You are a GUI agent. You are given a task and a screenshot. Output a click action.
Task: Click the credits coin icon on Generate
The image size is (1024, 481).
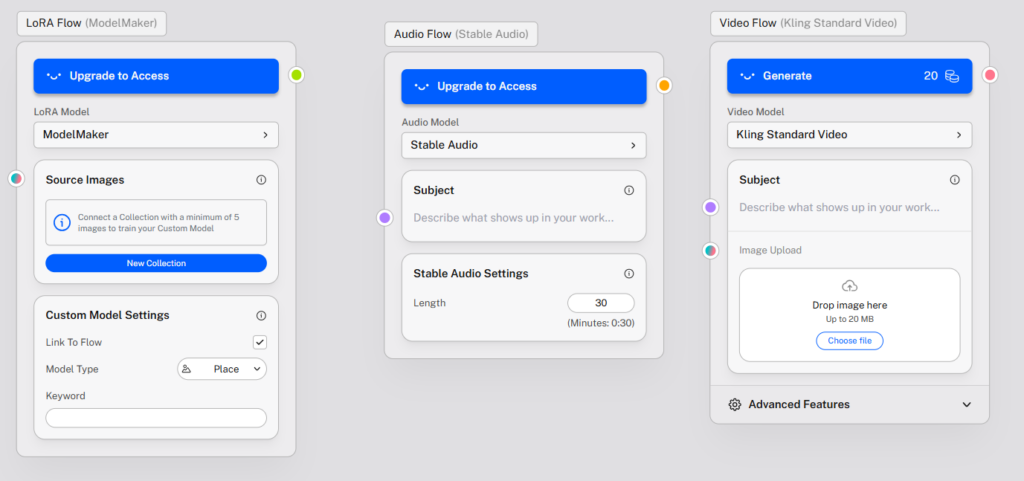click(x=953, y=76)
